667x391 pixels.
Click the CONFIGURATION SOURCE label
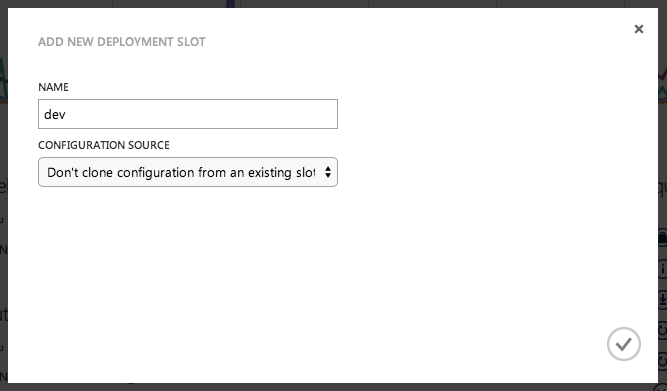coord(104,145)
